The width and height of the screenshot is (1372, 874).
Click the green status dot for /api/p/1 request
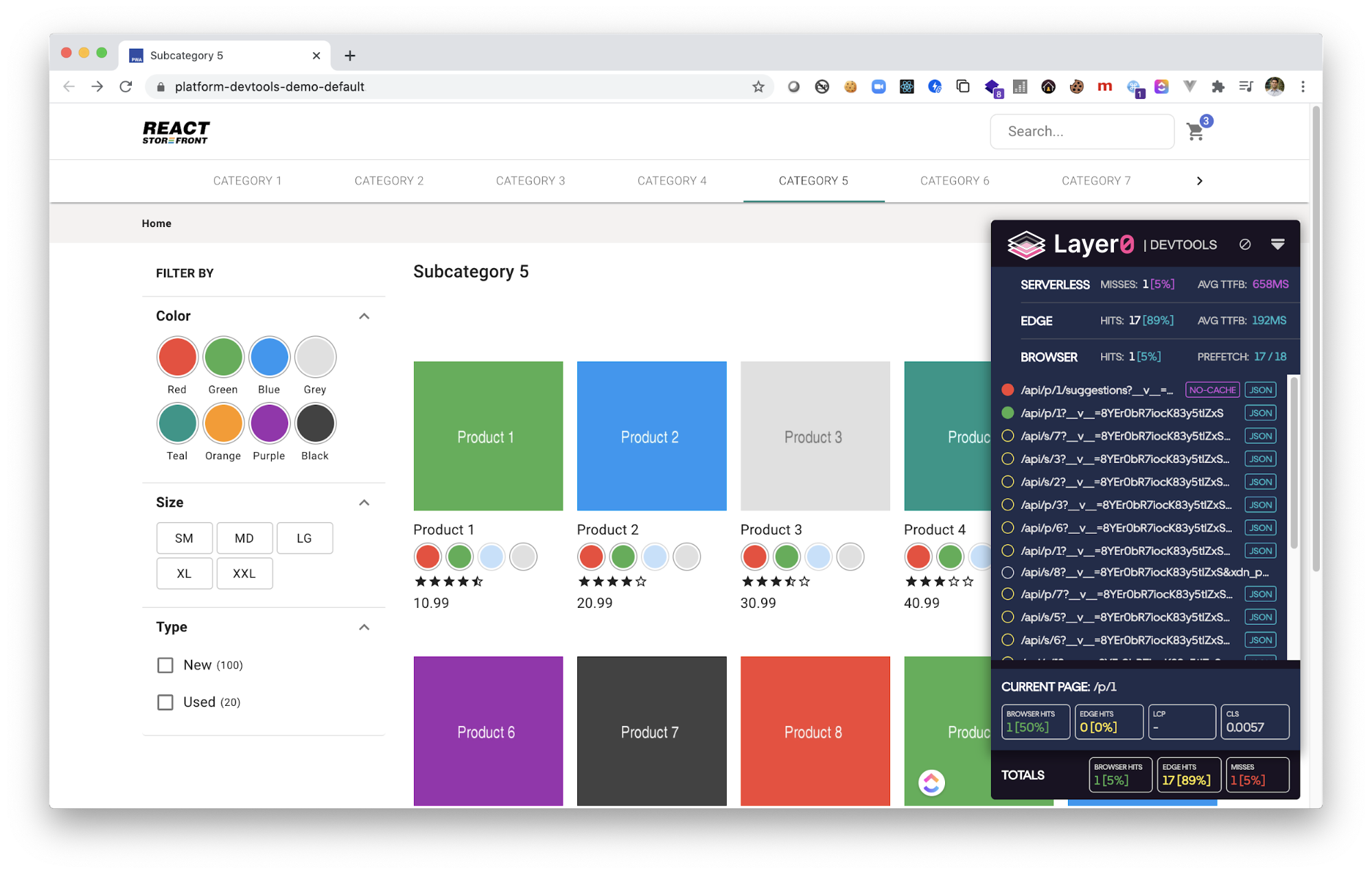point(1008,413)
